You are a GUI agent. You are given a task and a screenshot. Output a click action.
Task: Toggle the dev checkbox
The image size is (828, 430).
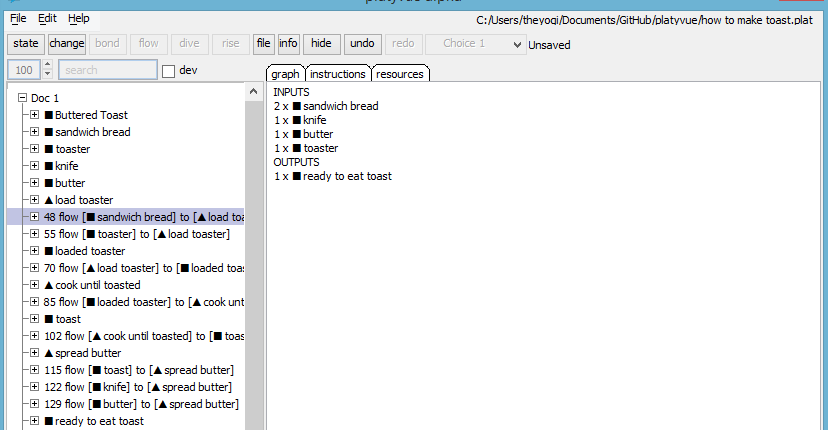[x=168, y=71]
